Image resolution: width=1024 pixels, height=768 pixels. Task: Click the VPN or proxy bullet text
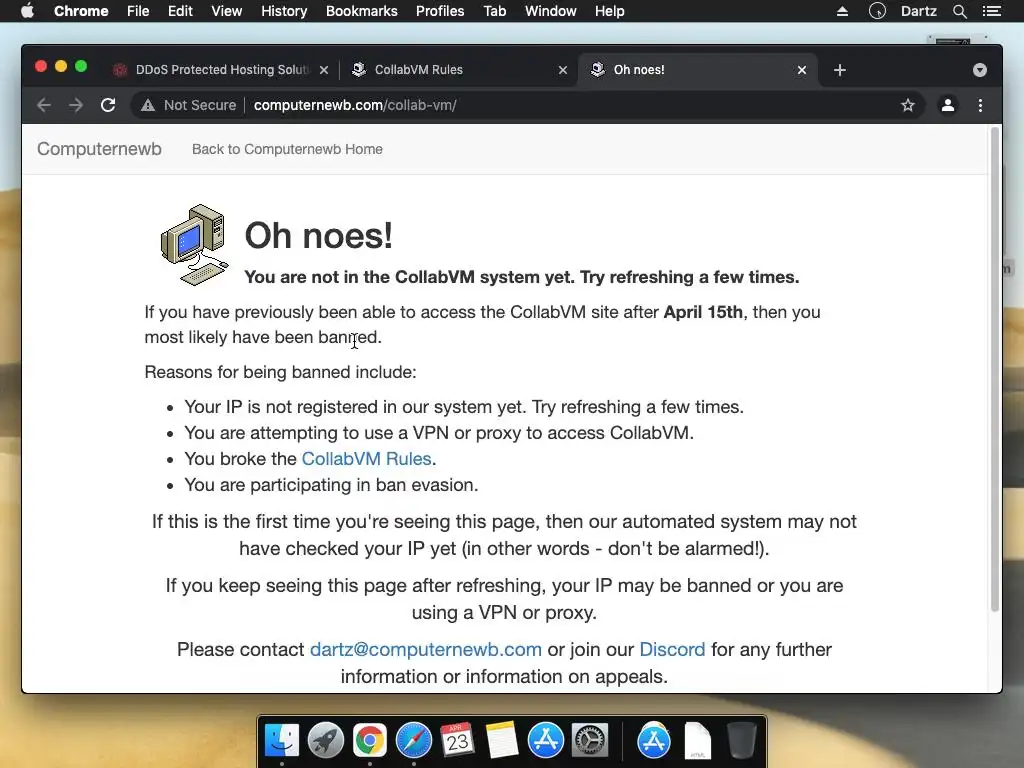tap(439, 432)
